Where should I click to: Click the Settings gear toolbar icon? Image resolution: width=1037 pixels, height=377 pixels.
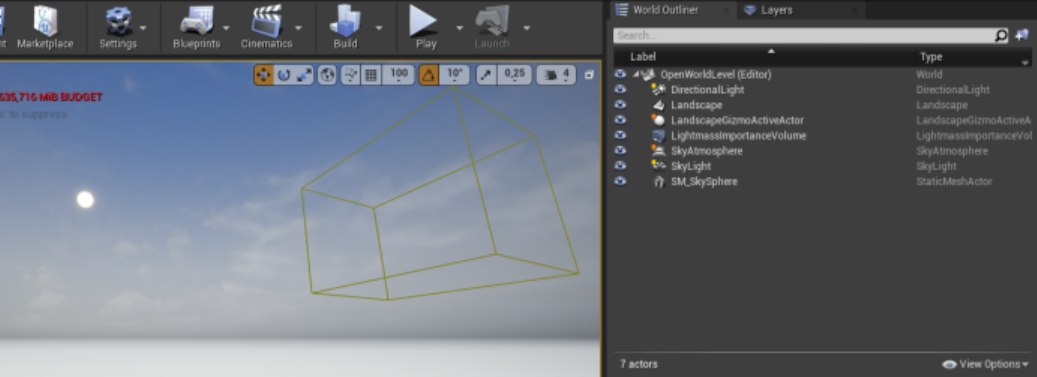pyautogui.click(x=118, y=20)
